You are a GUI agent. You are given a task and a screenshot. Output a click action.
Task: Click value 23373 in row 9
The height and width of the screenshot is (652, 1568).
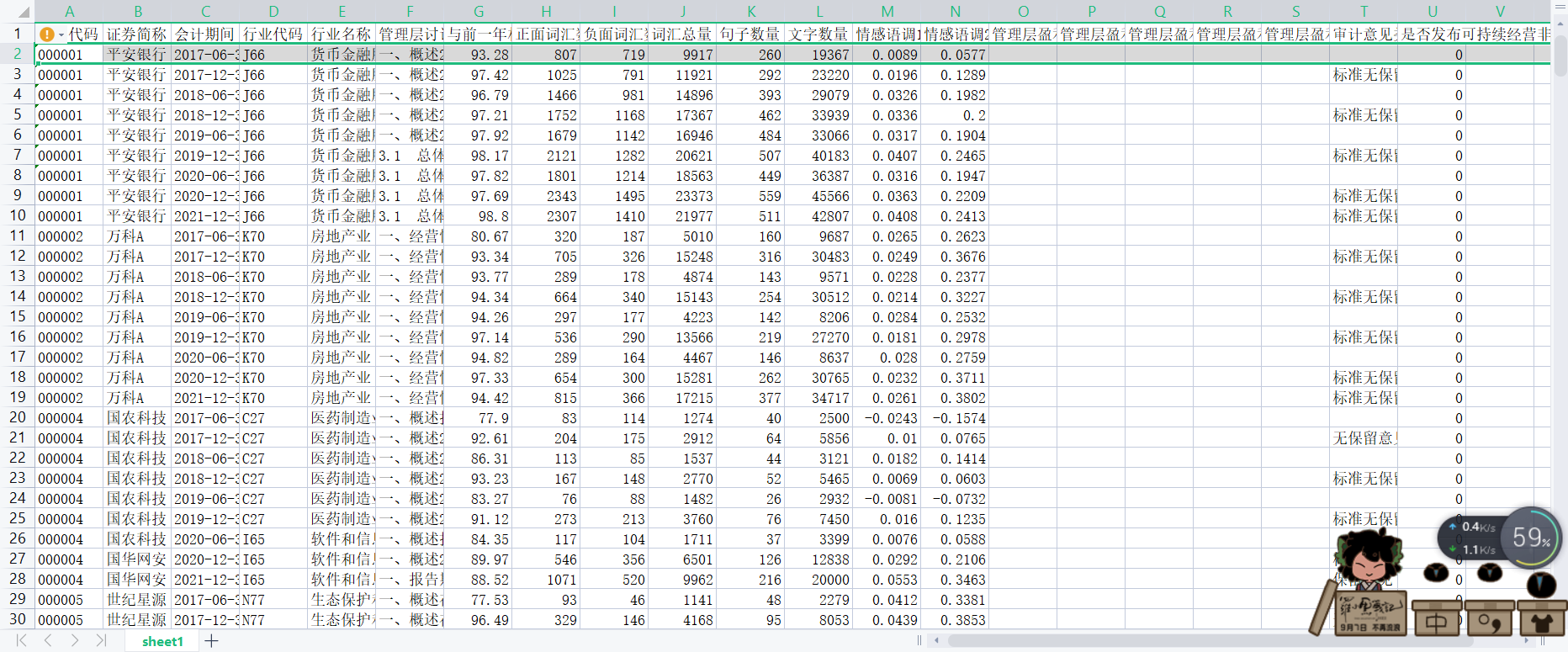683,196
